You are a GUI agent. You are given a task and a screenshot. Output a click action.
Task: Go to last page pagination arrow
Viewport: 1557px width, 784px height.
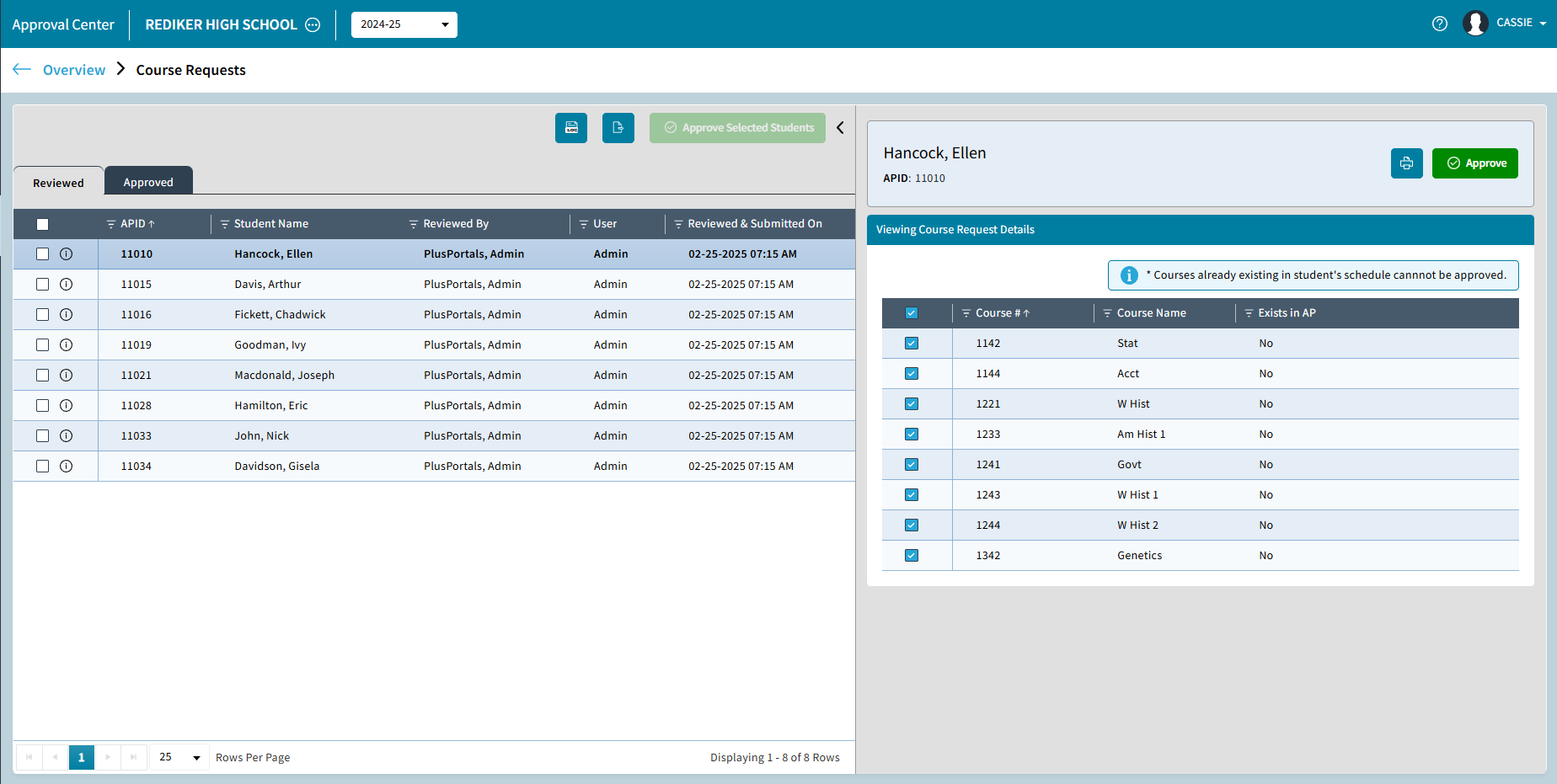pyautogui.click(x=134, y=757)
